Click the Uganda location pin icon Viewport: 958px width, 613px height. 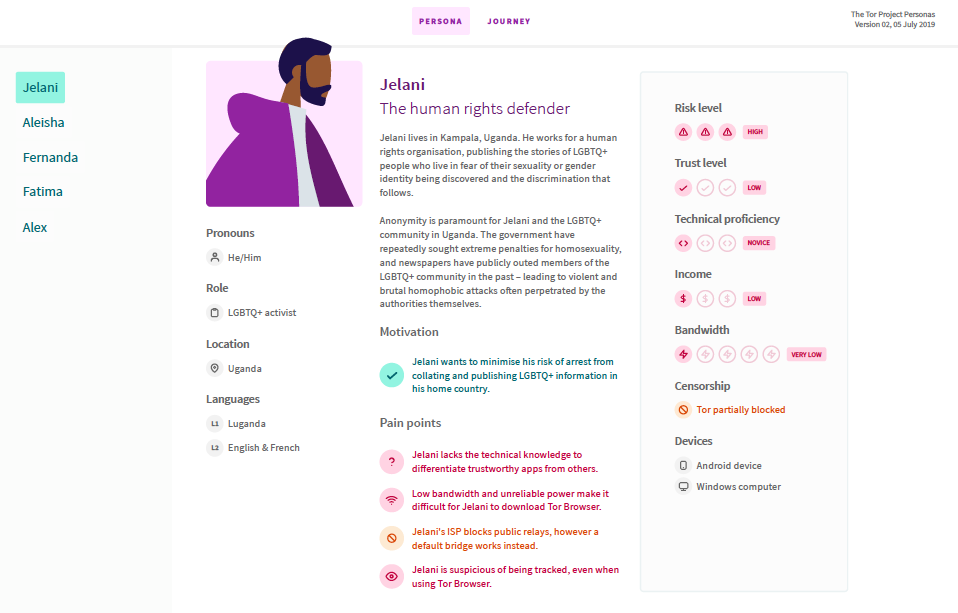tap(214, 369)
